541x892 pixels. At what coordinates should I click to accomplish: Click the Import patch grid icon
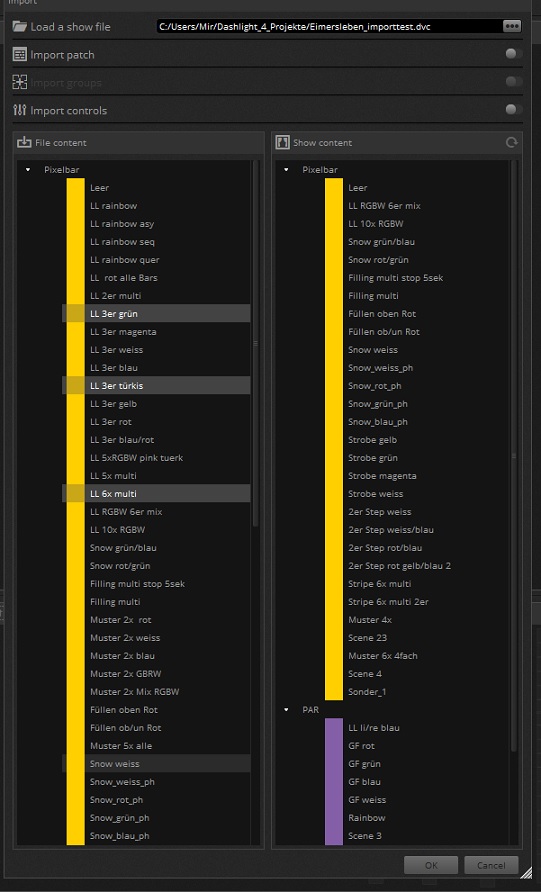click(20, 55)
